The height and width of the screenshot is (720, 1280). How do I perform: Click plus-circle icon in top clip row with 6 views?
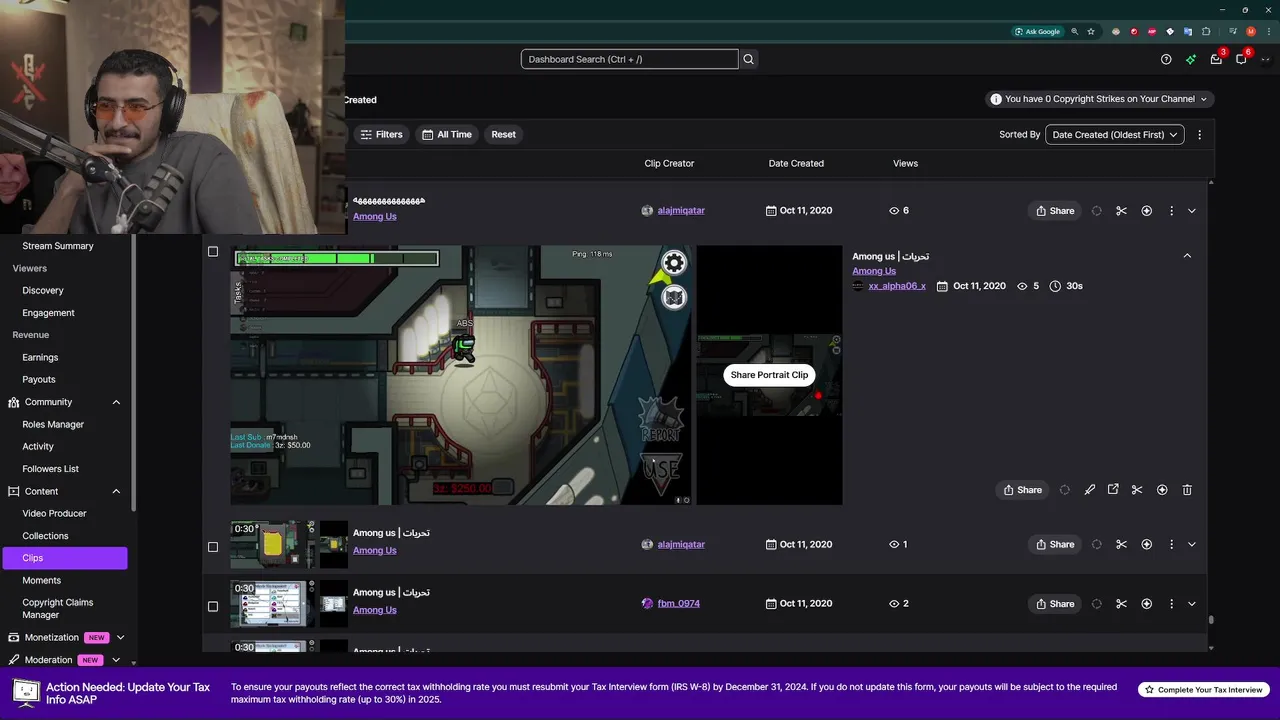point(1146,211)
